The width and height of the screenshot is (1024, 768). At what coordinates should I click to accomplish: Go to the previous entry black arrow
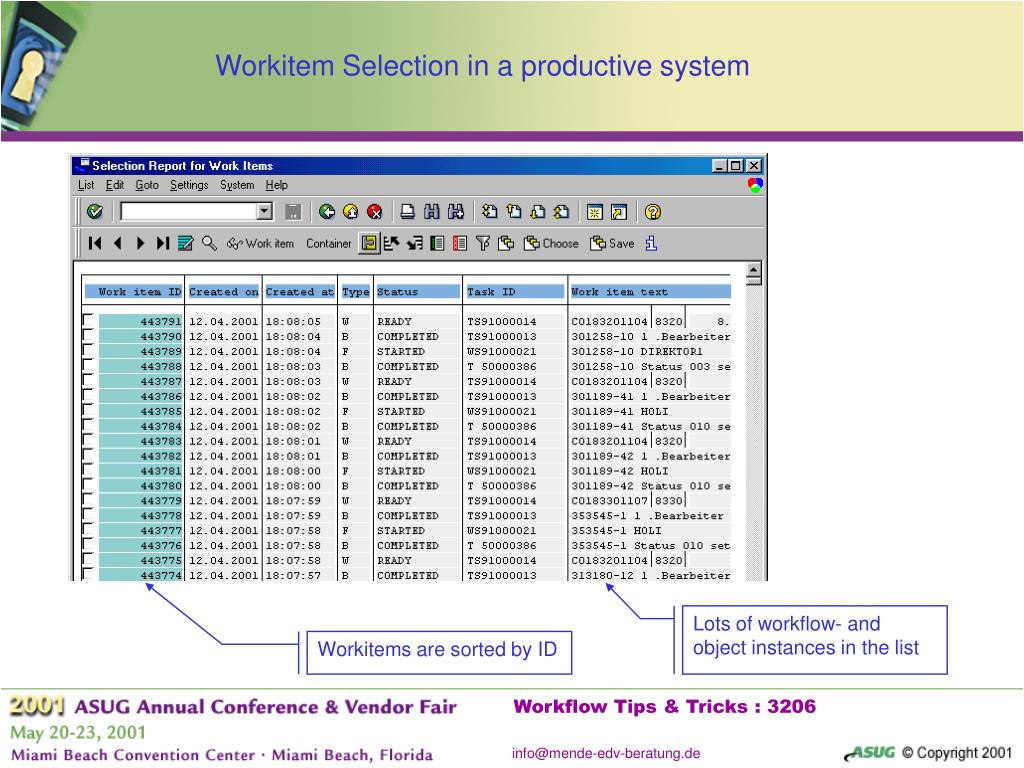[118, 244]
